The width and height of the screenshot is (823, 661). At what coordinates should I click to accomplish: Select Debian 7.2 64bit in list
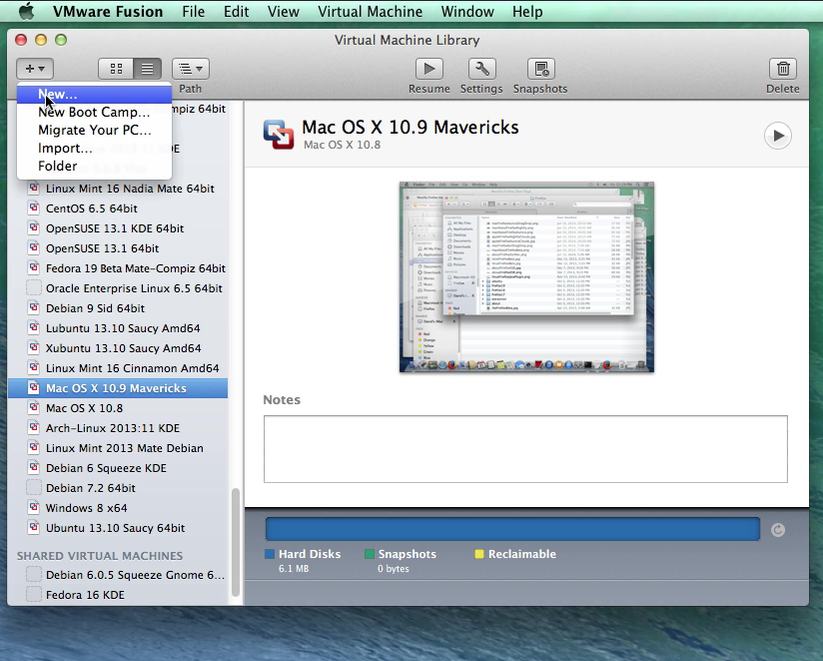click(118, 488)
